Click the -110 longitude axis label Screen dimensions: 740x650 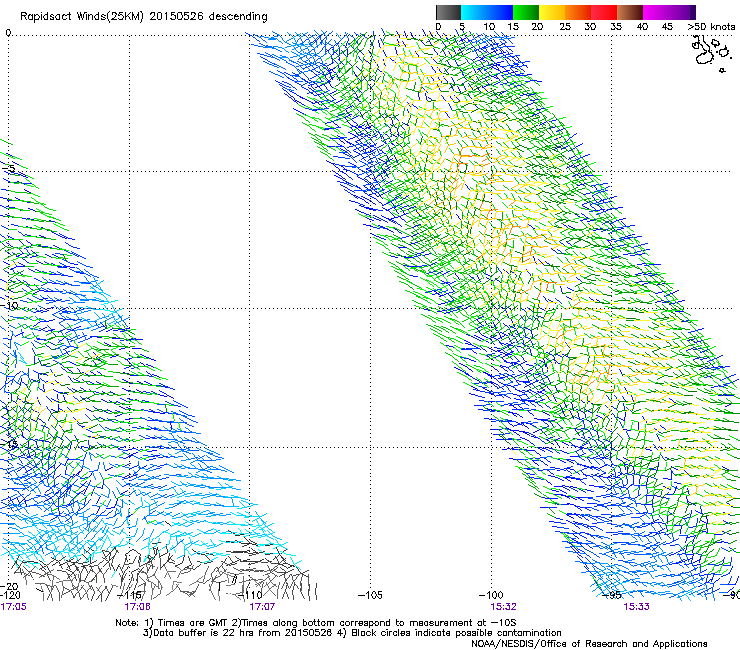click(x=250, y=595)
